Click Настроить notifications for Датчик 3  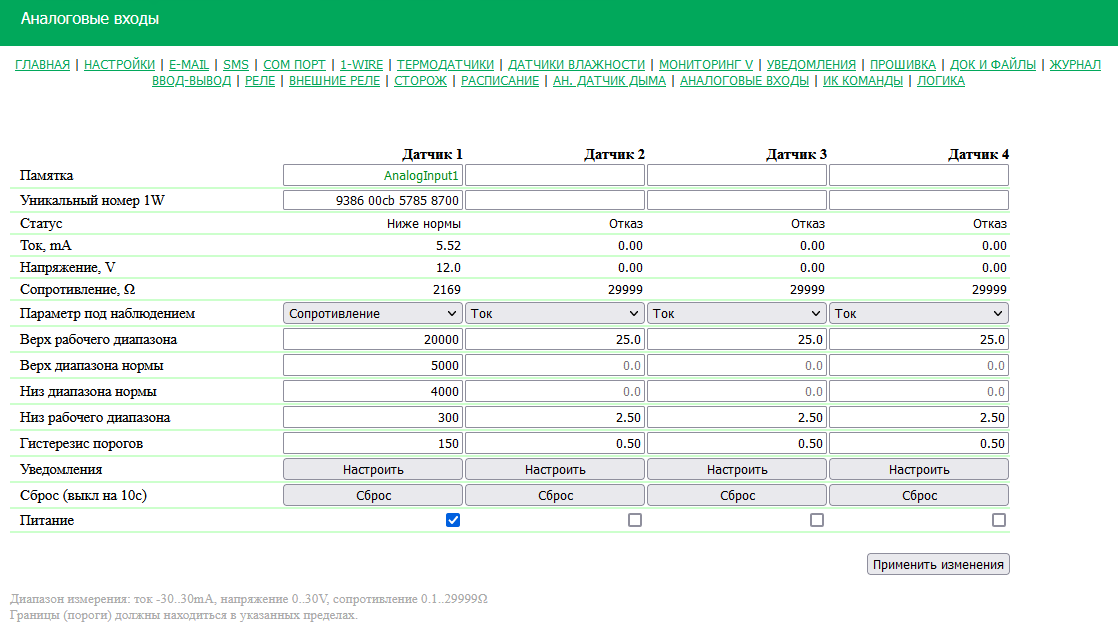pyautogui.click(x=737, y=469)
